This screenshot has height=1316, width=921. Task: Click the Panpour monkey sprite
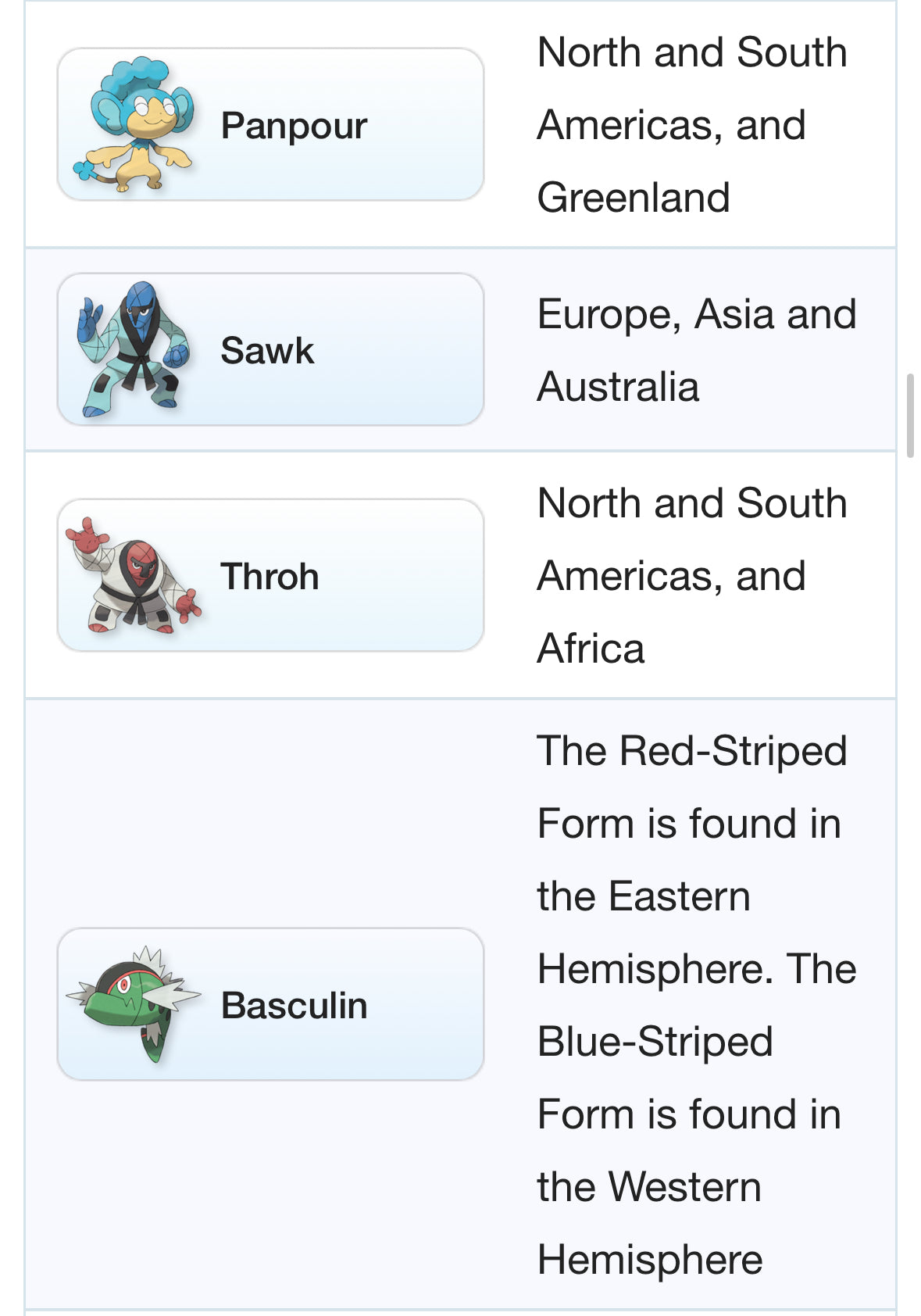(134, 125)
